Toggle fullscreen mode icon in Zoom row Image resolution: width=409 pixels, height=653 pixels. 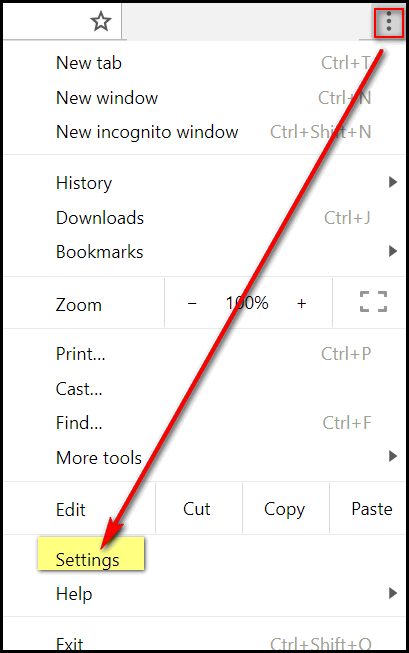pyautogui.click(x=373, y=302)
